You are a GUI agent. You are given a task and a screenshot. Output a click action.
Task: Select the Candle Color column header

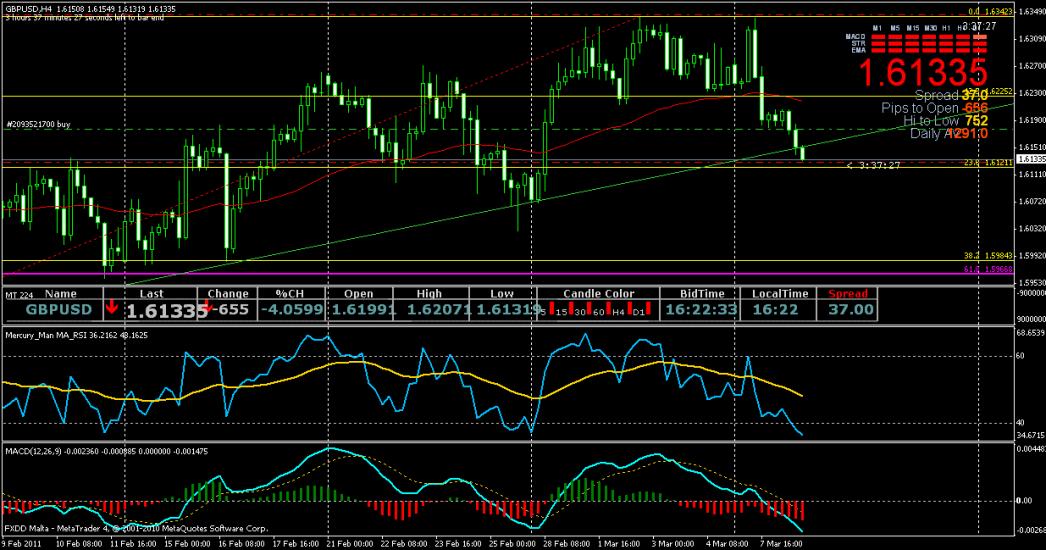598,294
